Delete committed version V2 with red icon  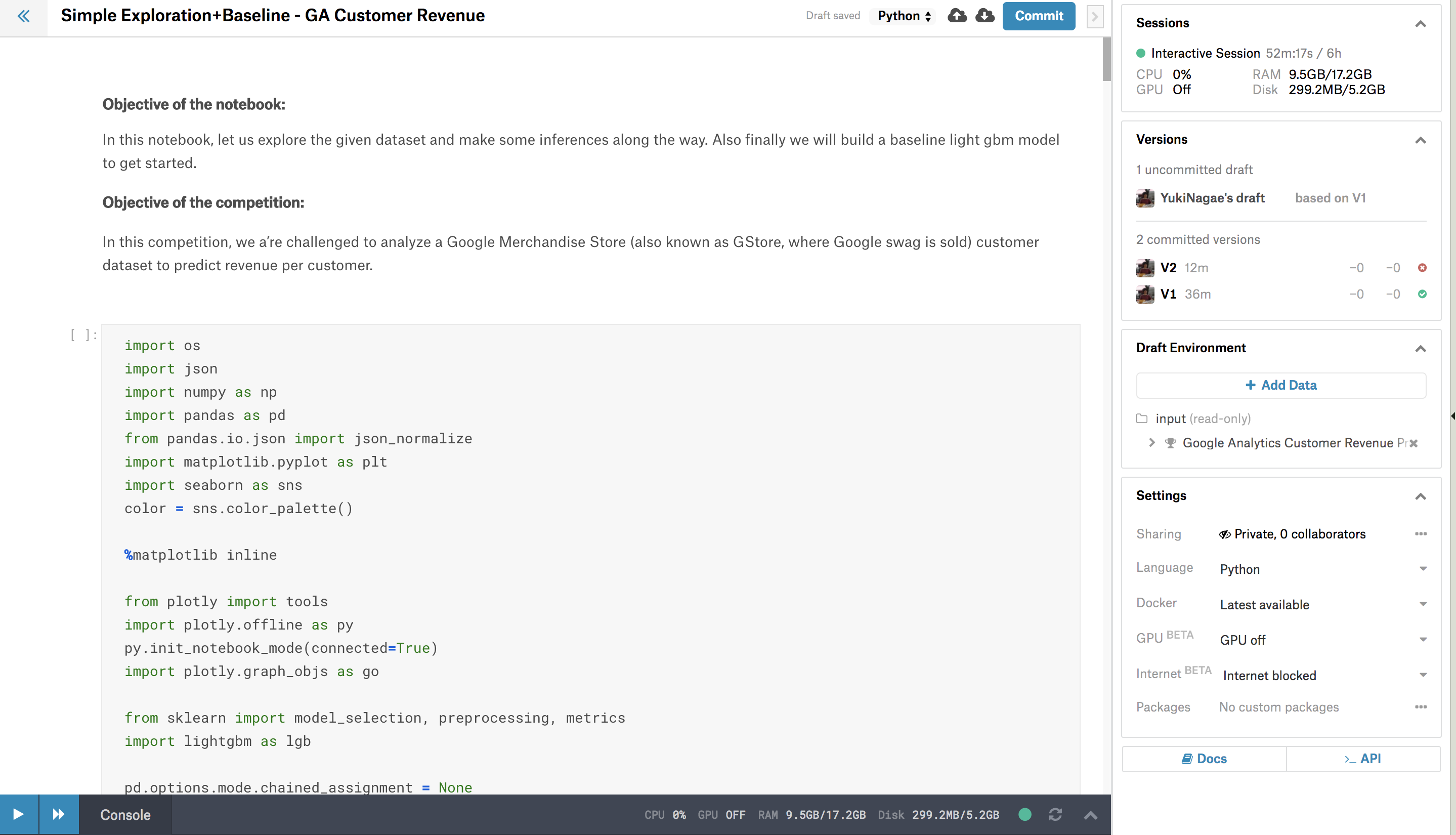tap(1423, 267)
